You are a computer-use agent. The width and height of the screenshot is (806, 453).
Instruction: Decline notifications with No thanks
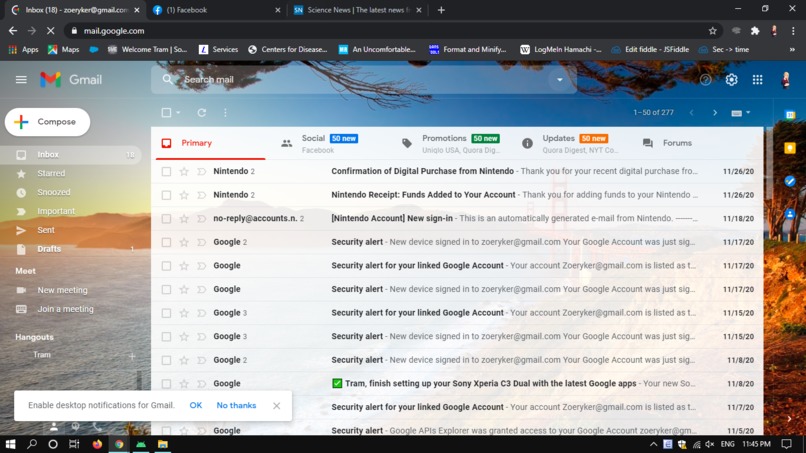click(x=236, y=405)
